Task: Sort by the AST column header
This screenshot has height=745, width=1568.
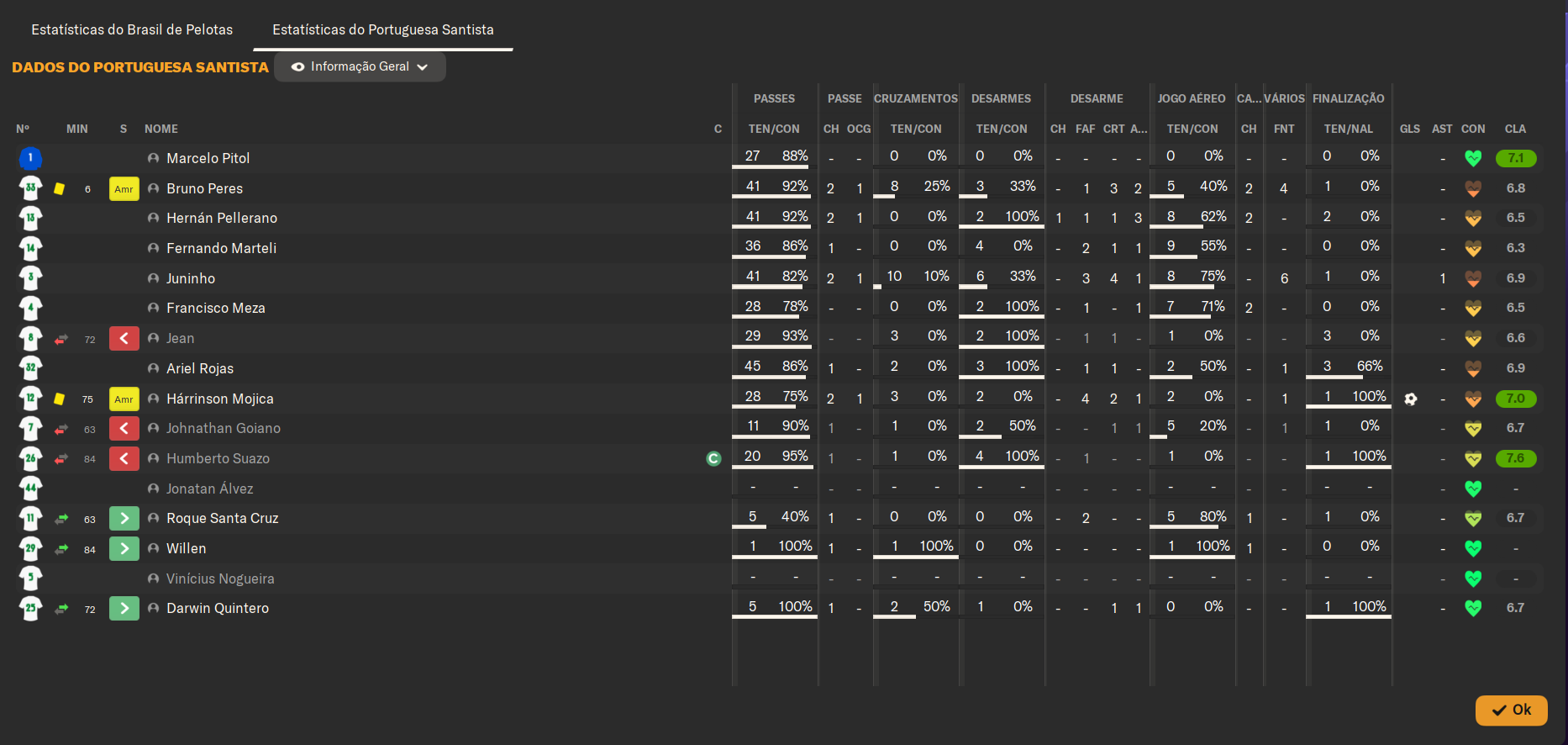Action: coord(1442,129)
